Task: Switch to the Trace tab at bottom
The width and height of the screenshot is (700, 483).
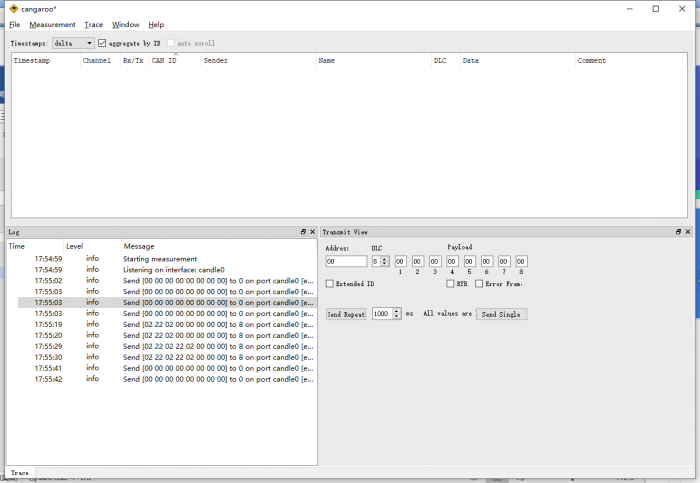Action: click(20, 472)
